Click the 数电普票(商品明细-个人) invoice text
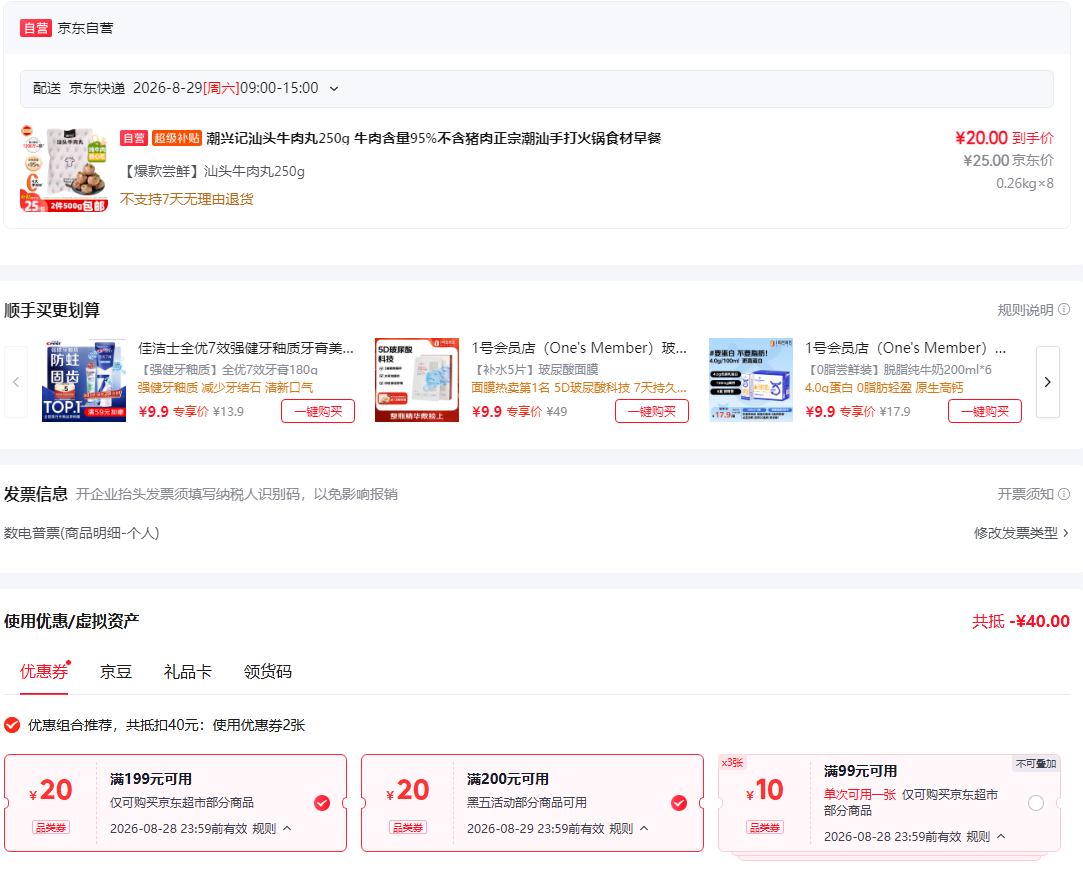Viewport: 1083px width, 872px height. (x=82, y=533)
